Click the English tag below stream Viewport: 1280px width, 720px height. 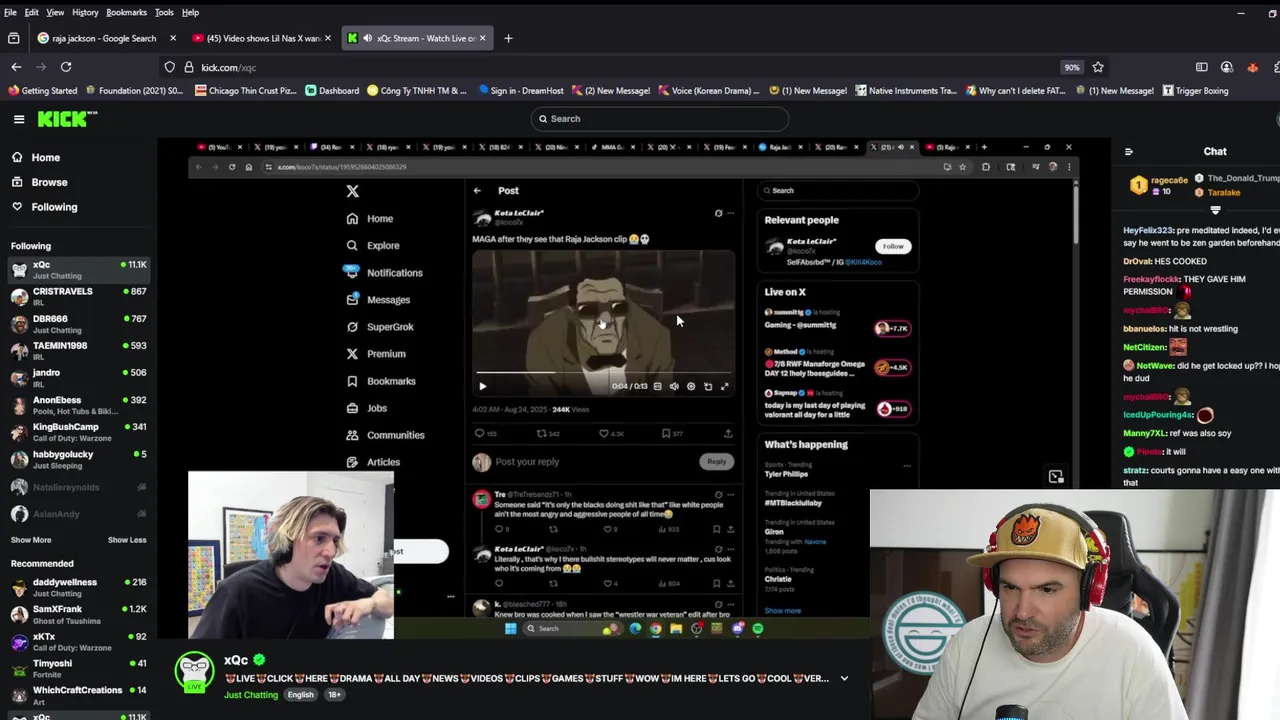(300, 695)
